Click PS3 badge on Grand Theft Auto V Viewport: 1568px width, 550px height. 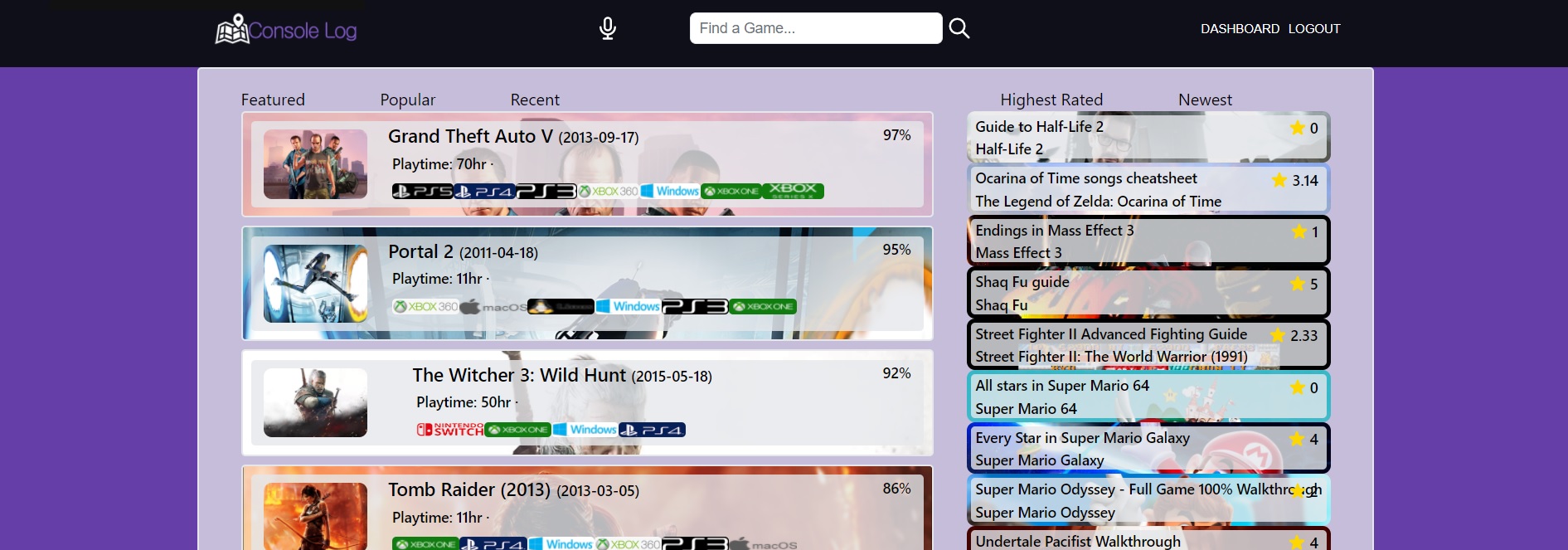(x=546, y=192)
